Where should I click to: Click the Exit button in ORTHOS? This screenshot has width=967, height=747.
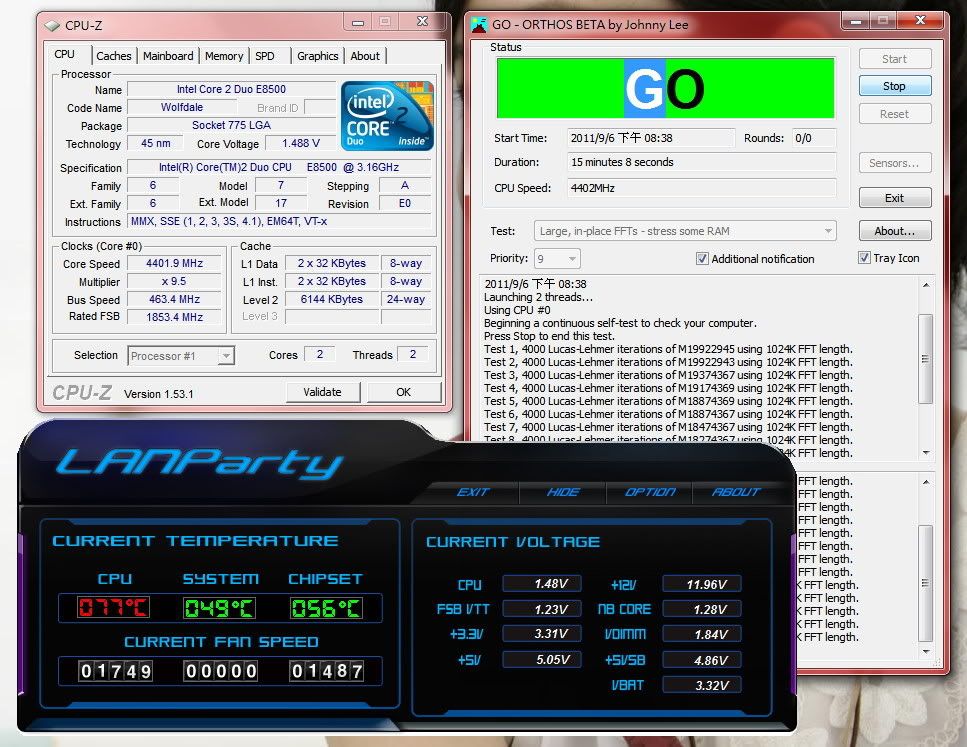pos(894,198)
